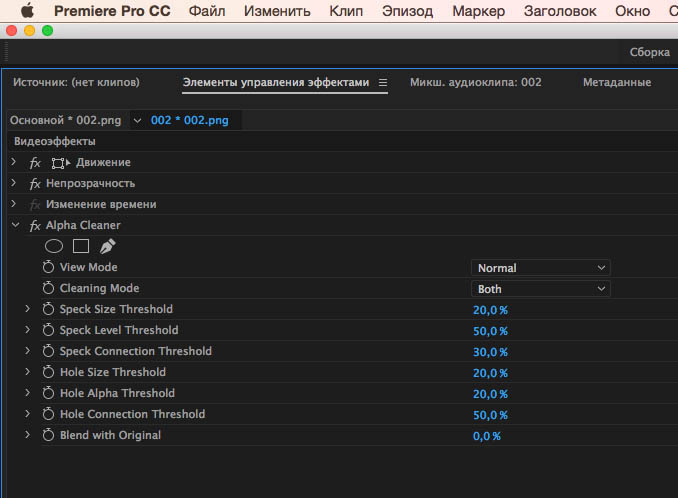Toggle the fx switch for Движение
This screenshot has width=678, height=498.
tap(35, 163)
